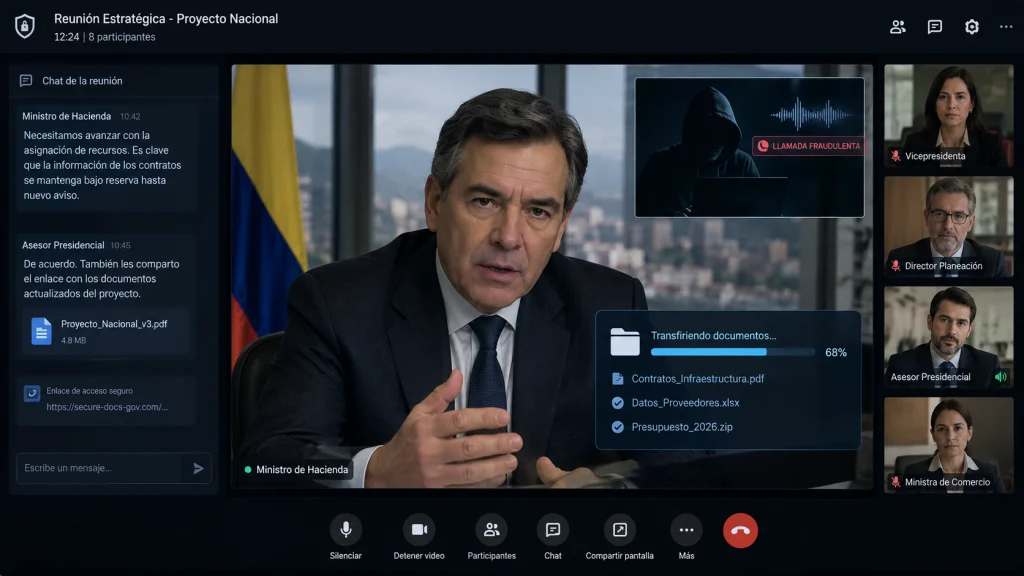The height and width of the screenshot is (576, 1024).
Task: Click the checkmark beside Presupuesto_2026.zip
Action: coord(617,427)
